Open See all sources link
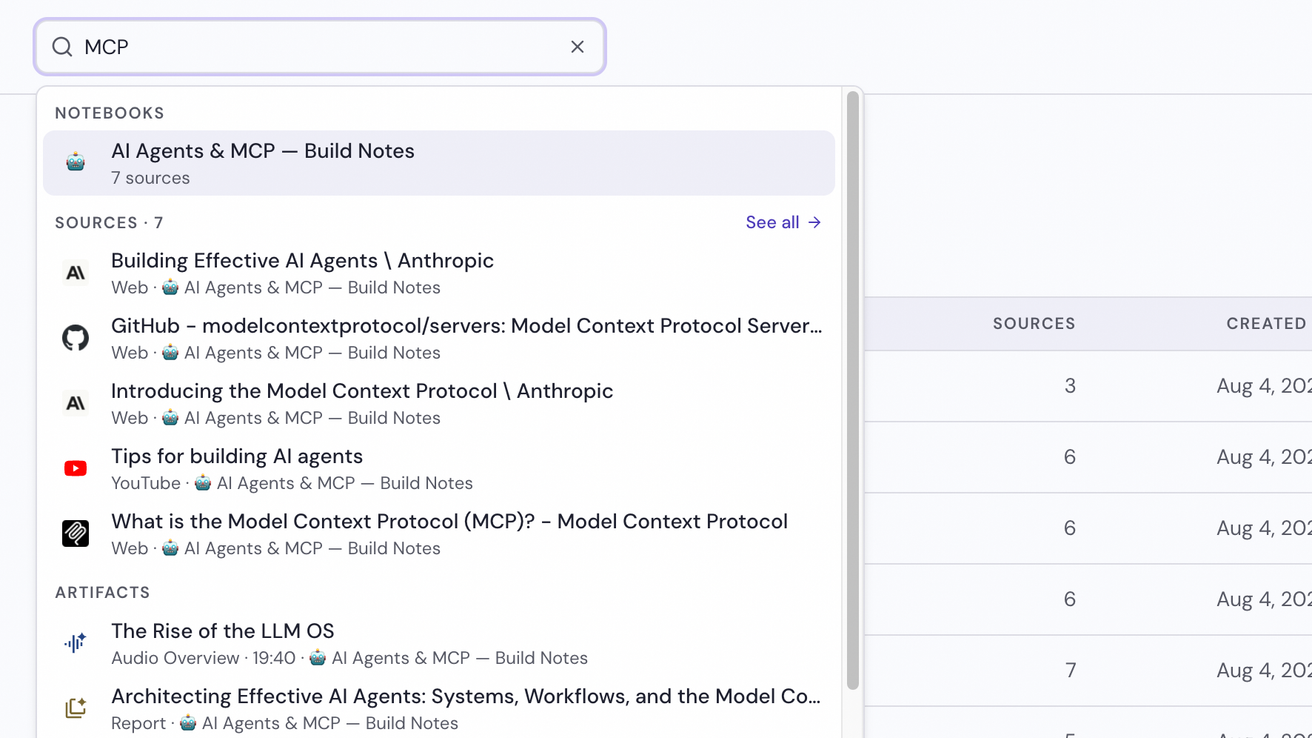This screenshot has width=1312, height=738. point(783,222)
